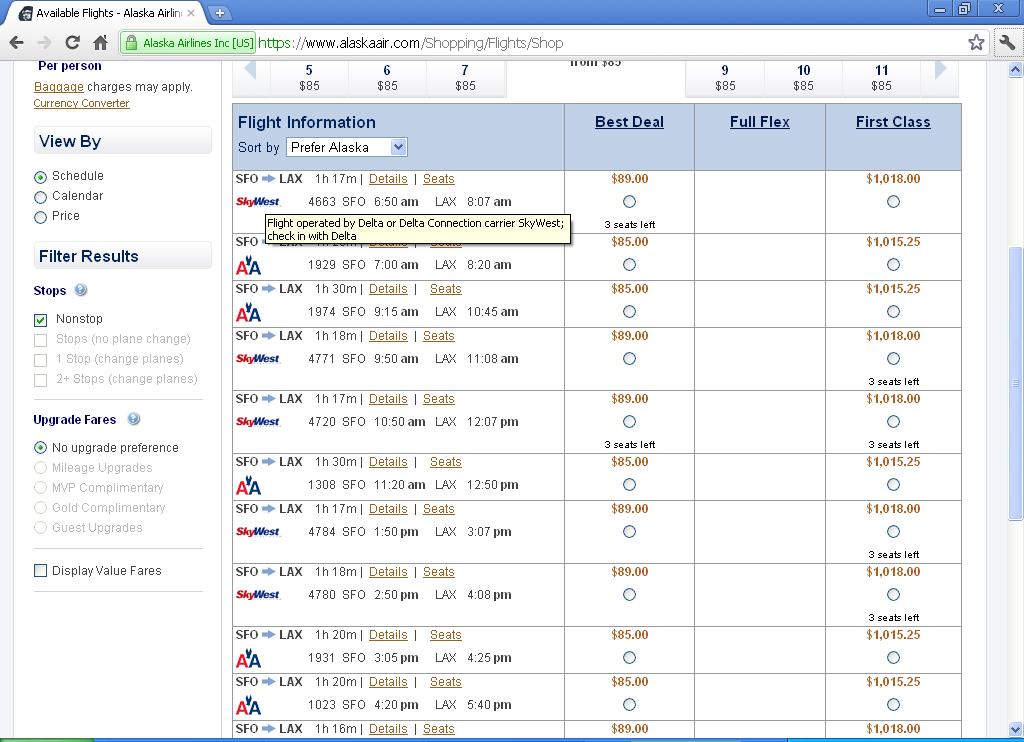Click the scrollbar down arrow

pyautogui.click(x=1016, y=728)
